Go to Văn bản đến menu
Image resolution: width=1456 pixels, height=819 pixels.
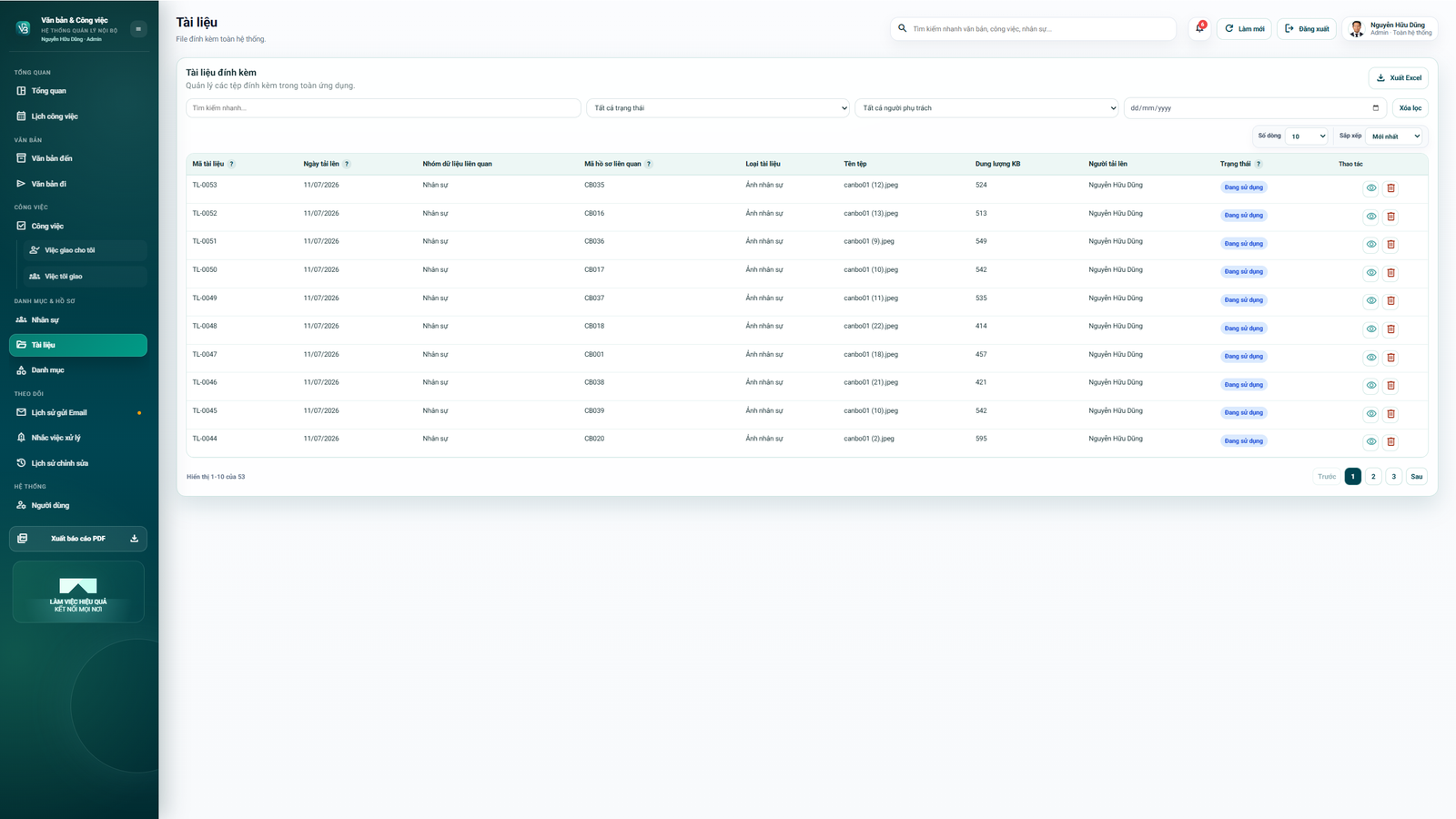(x=78, y=158)
